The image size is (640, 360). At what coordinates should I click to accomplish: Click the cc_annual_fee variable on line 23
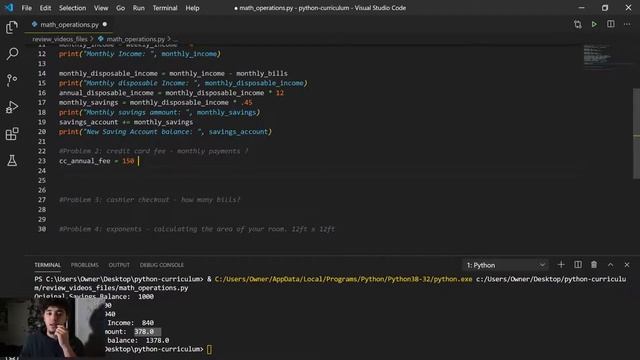coord(84,161)
